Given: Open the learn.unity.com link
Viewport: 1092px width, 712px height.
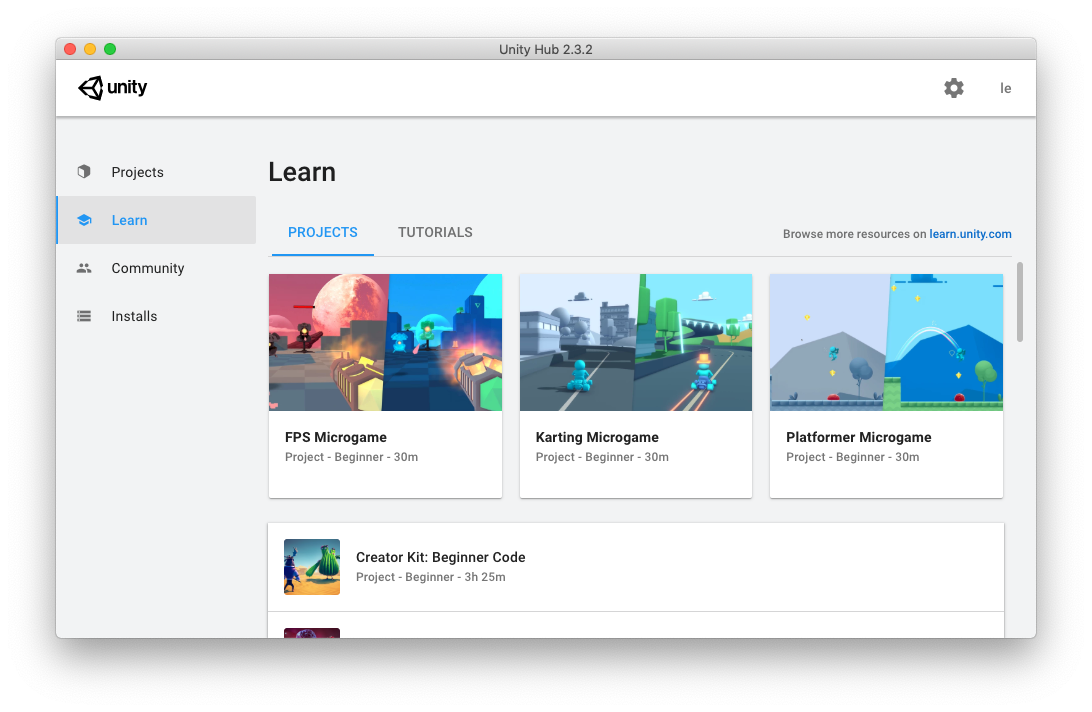Looking at the screenshot, I should coord(970,233).
